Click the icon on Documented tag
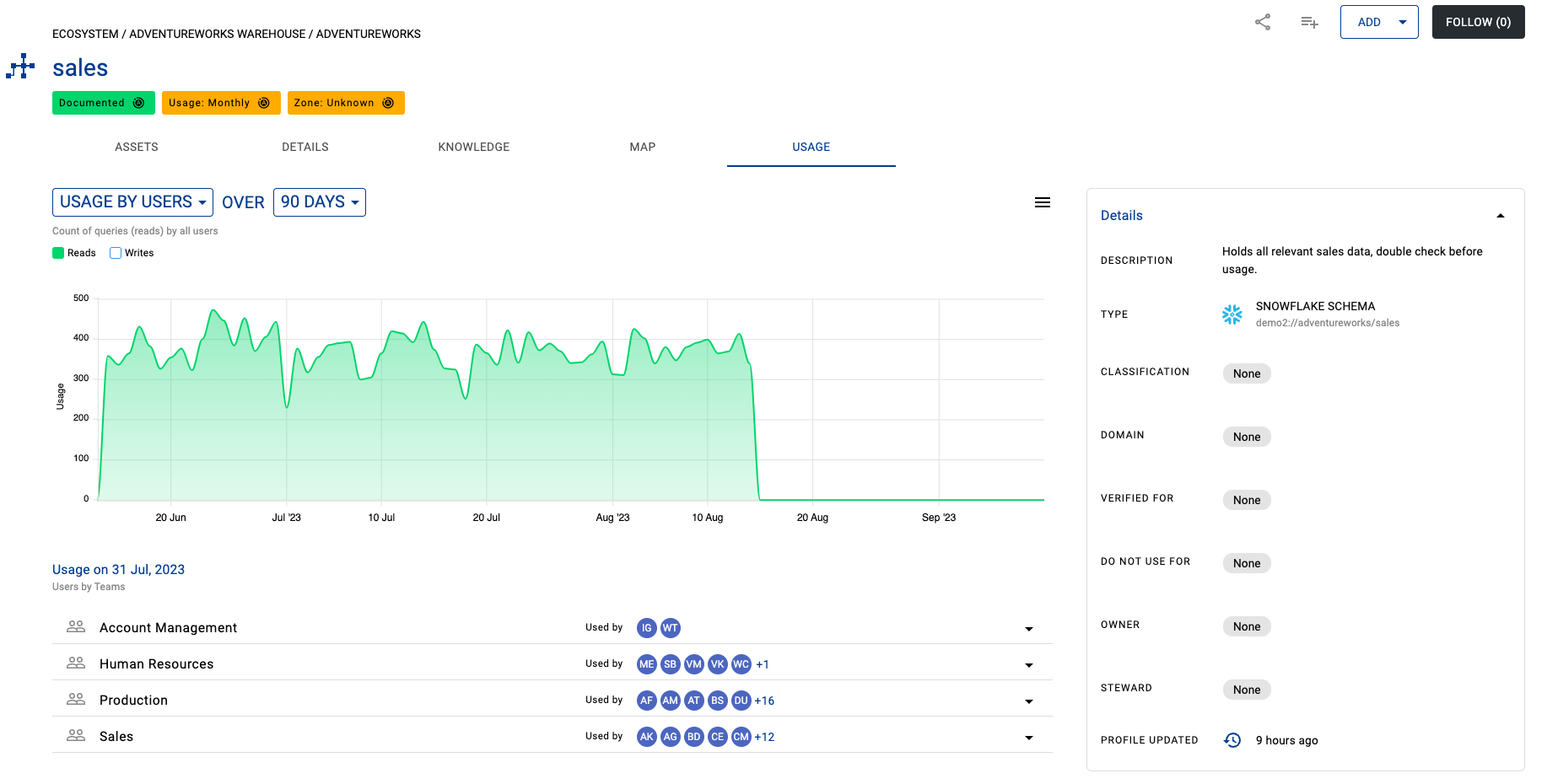 139,103
